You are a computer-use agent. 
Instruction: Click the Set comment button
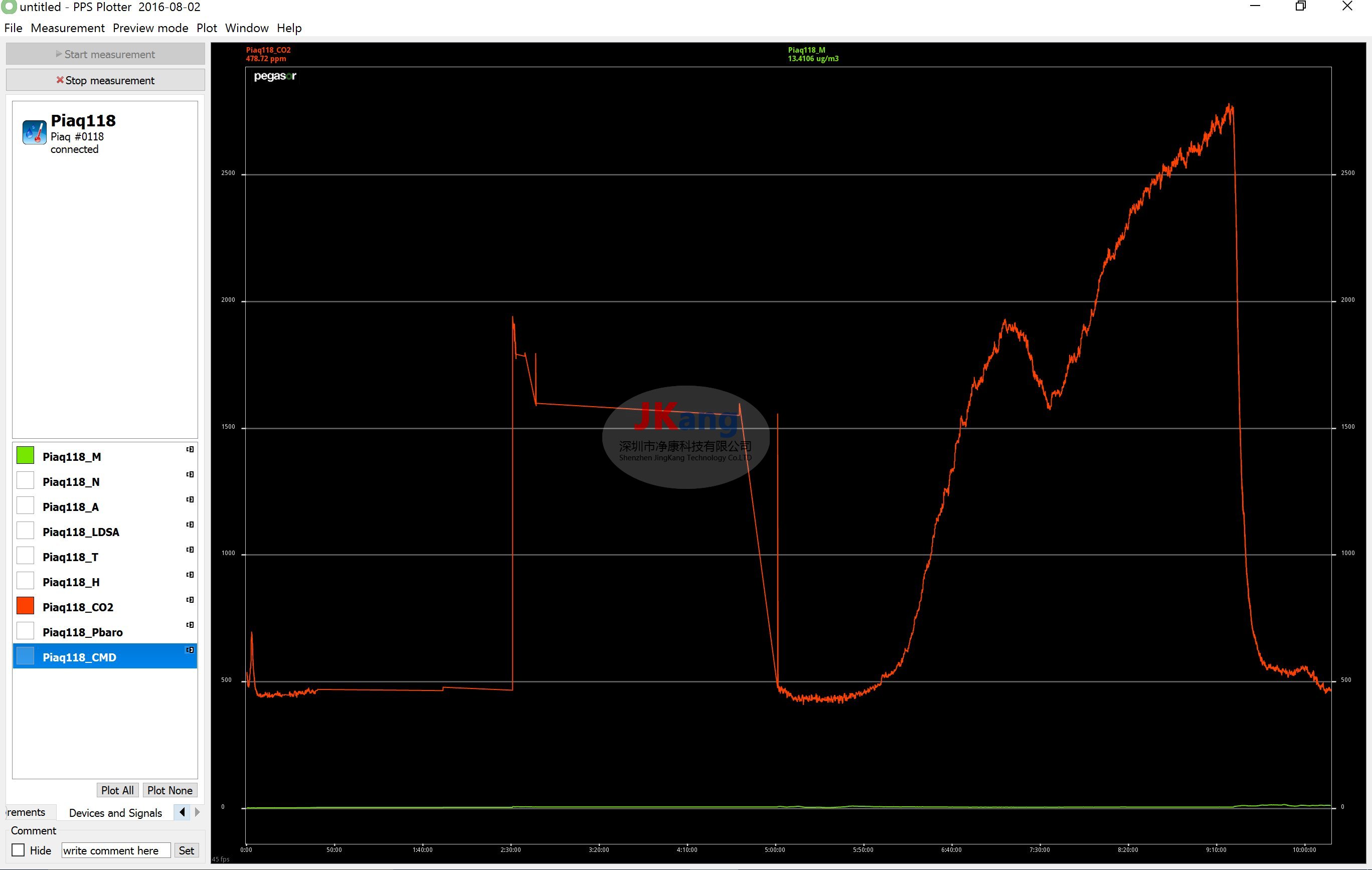click(x=187, y=850)
